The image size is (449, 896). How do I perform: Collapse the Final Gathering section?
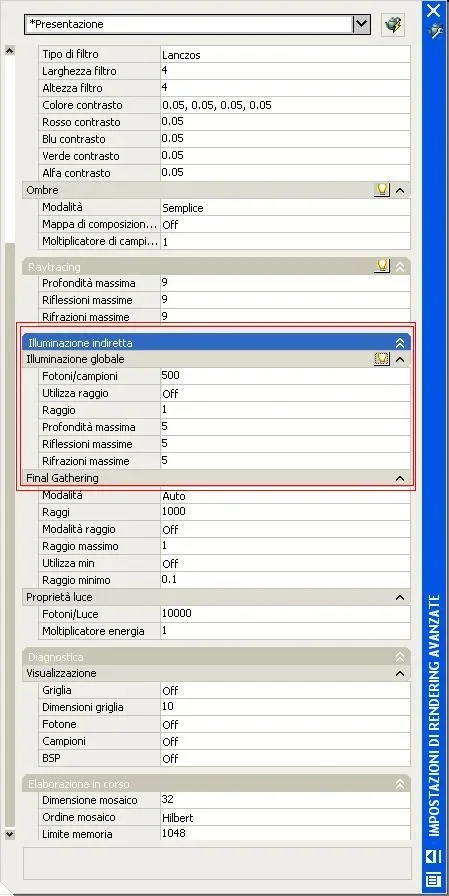click(400, 478)
